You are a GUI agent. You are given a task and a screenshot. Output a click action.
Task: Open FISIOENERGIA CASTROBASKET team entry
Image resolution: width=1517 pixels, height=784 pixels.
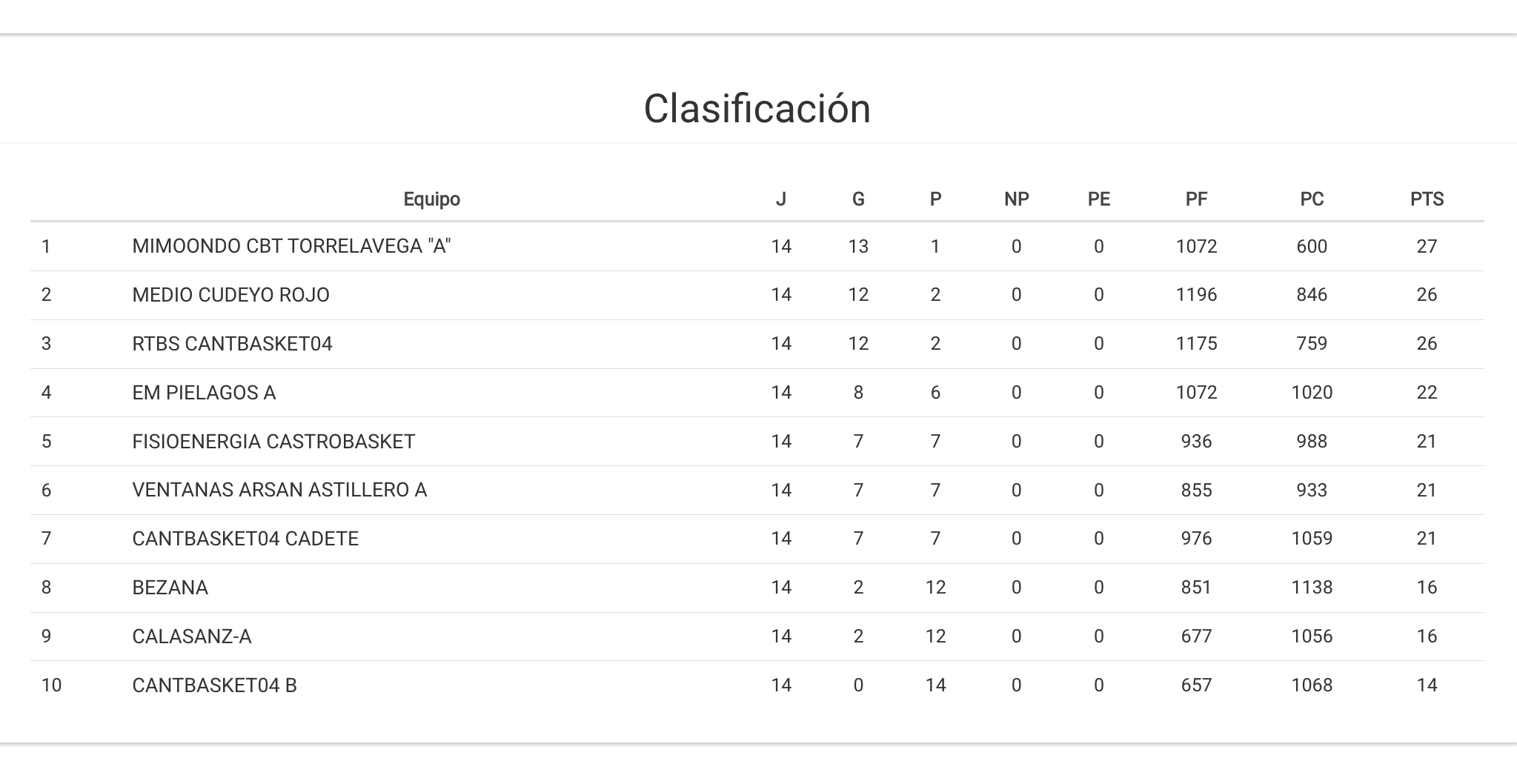pyautogui.click(x=273, y=442)
